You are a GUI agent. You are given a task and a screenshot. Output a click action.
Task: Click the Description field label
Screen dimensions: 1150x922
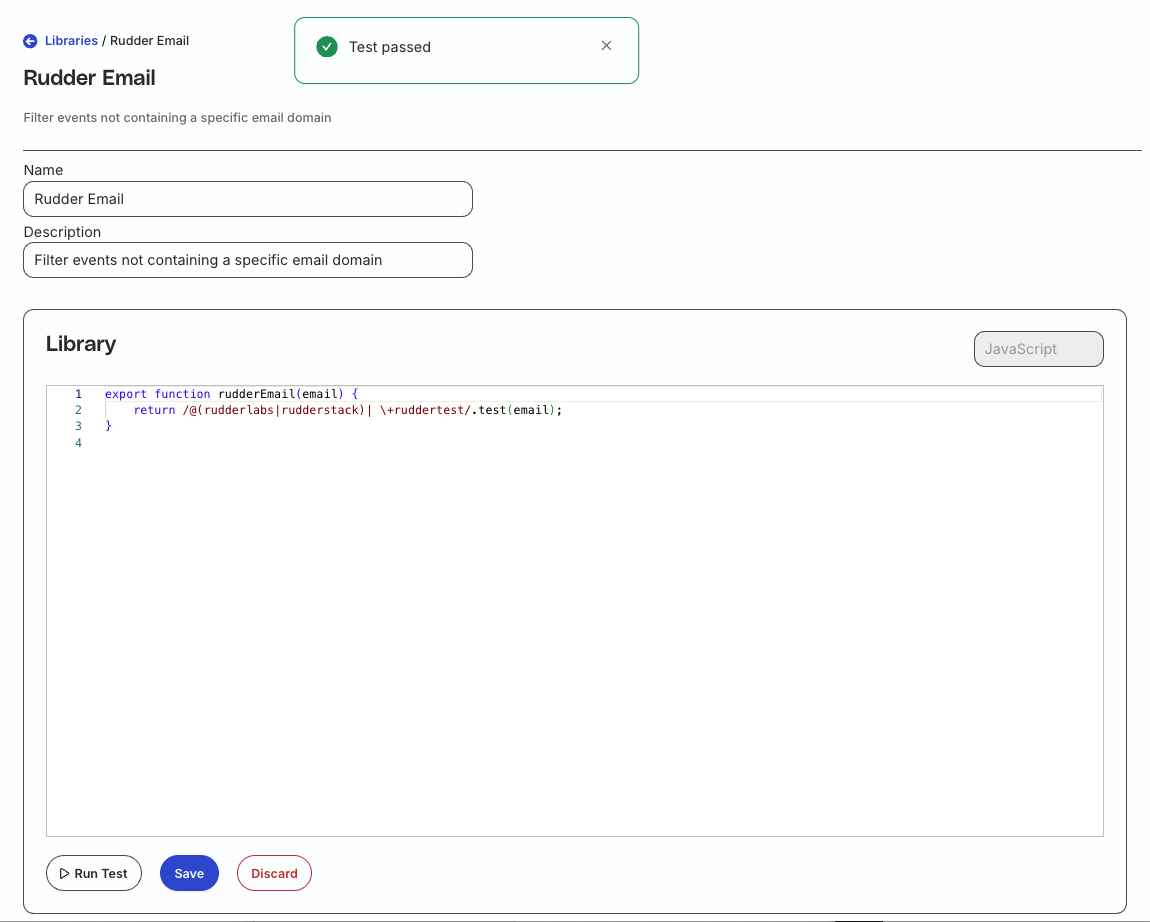pyautogui.click(x=62, y=232)
